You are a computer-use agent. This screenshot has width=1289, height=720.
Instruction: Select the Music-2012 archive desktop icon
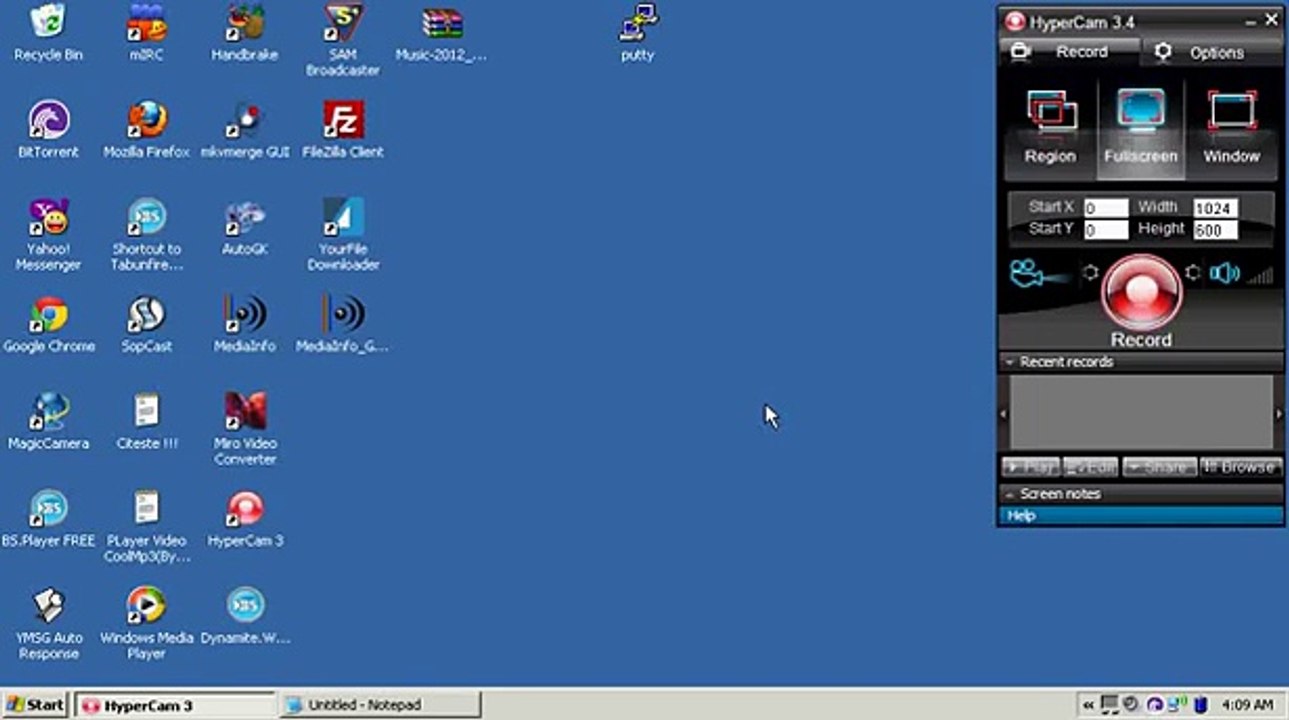coord(441,32)
